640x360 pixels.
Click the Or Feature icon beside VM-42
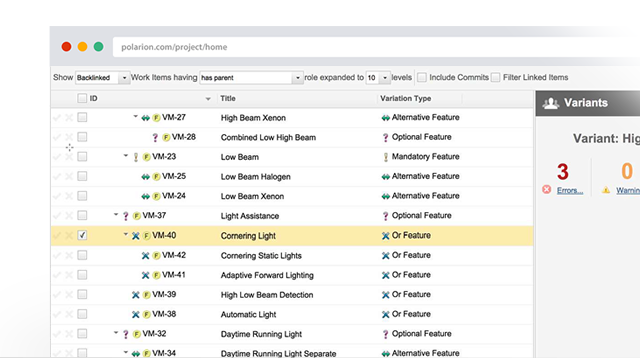click(x=145, y=256)
